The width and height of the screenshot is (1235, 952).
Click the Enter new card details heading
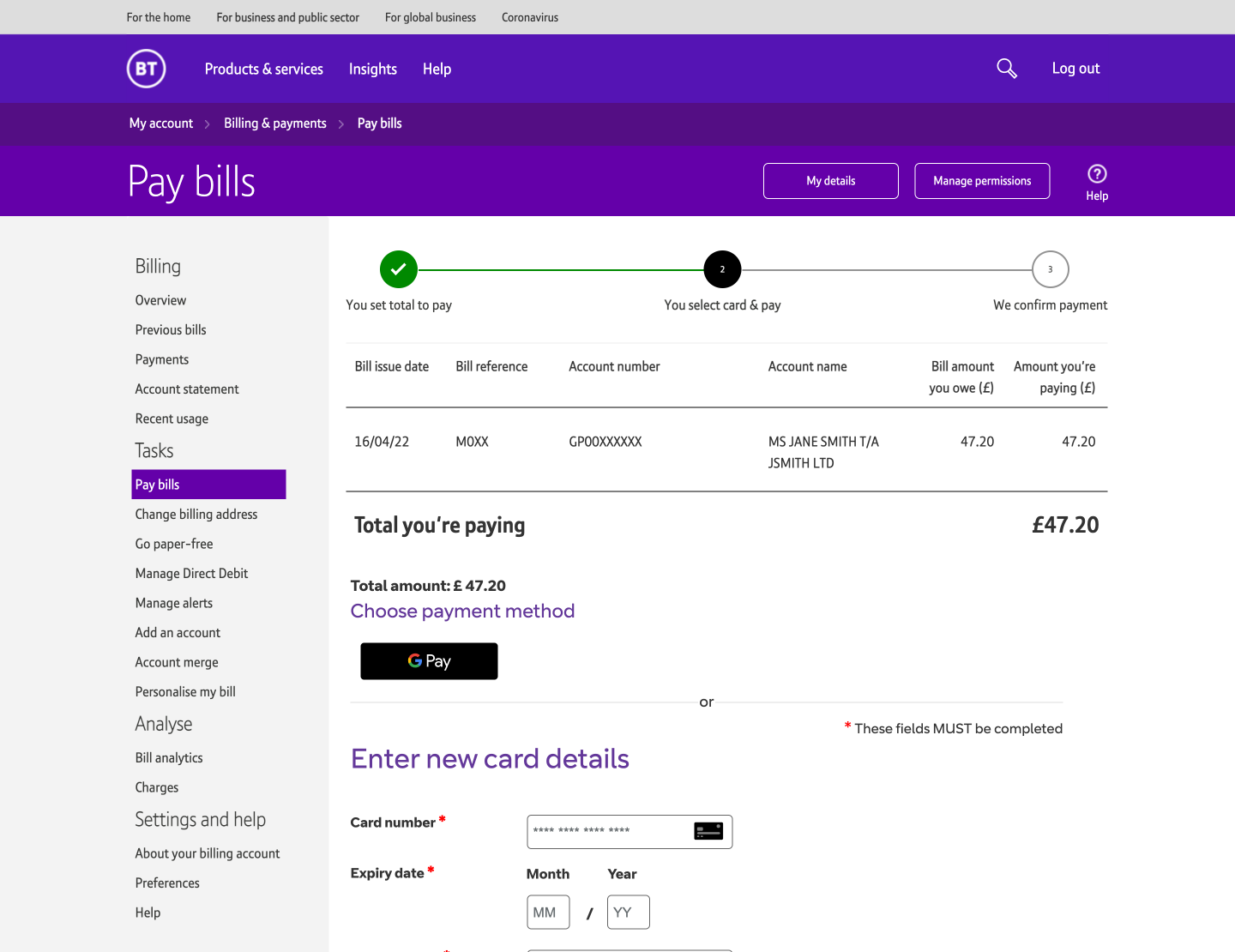(491, 759)
